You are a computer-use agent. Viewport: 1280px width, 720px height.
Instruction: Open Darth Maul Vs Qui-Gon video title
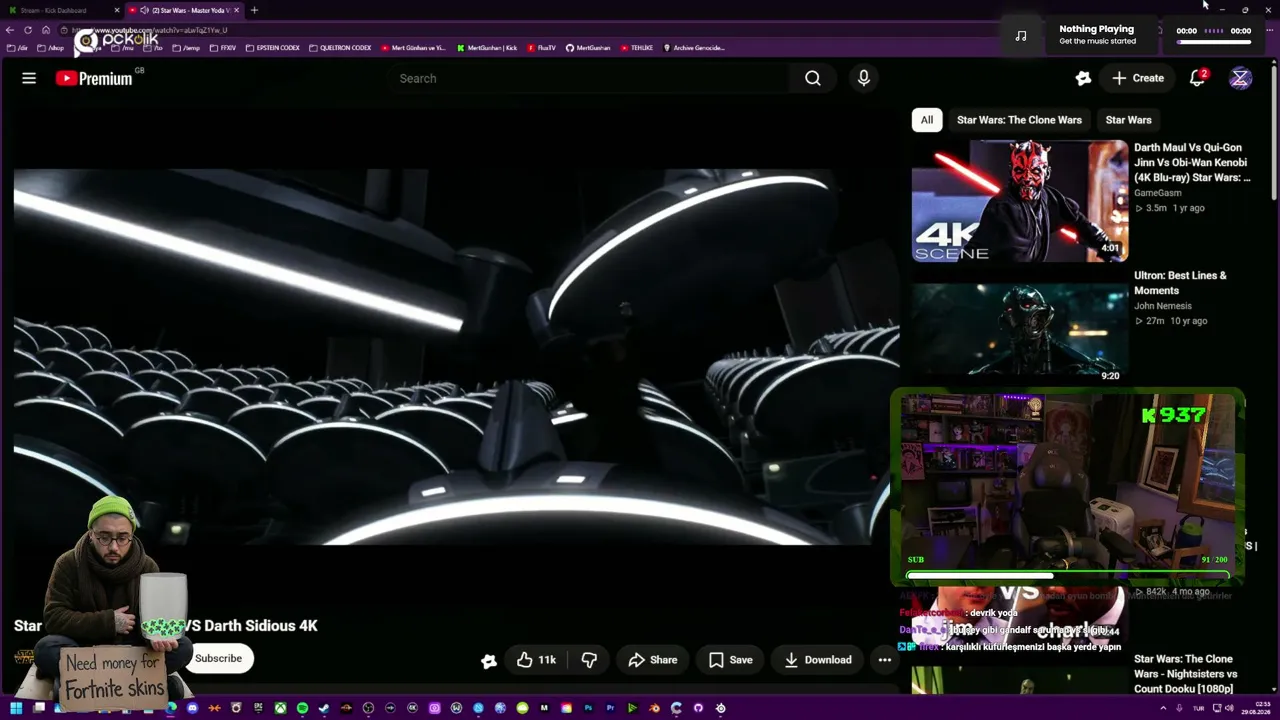coord(1192,162)
